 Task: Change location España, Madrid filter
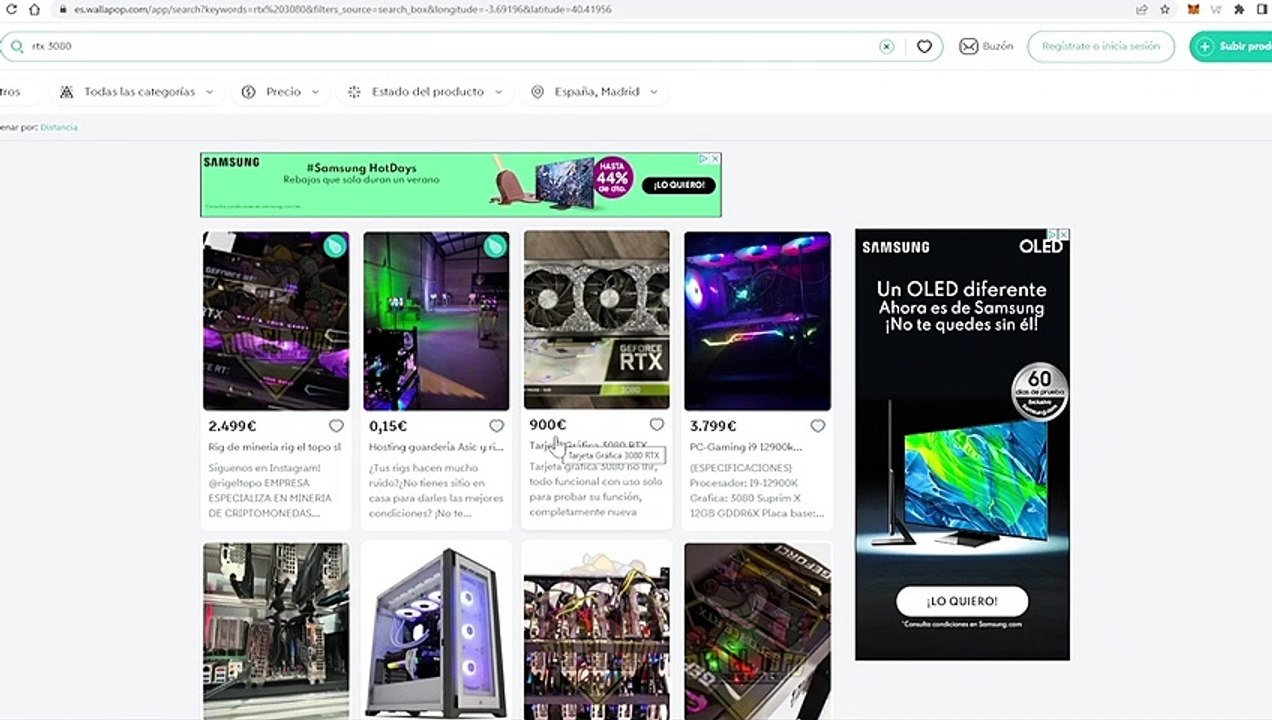594,91
